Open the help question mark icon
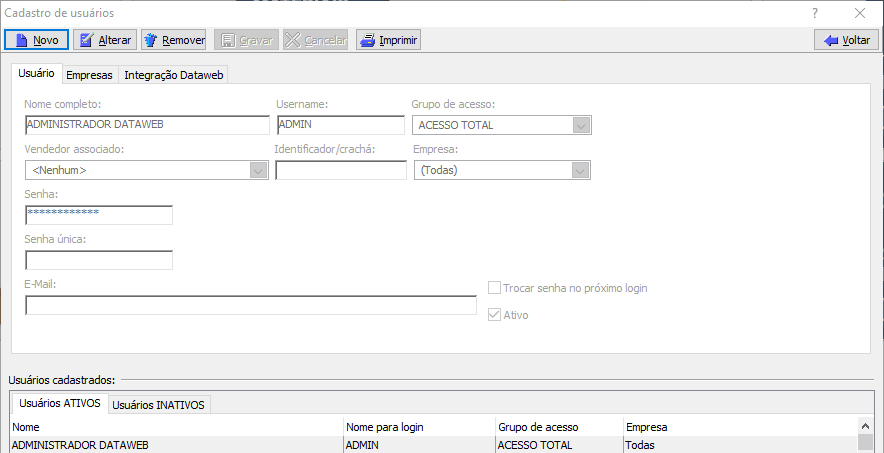The height and width of the screenshot is (453, 884). coord(815,13)
